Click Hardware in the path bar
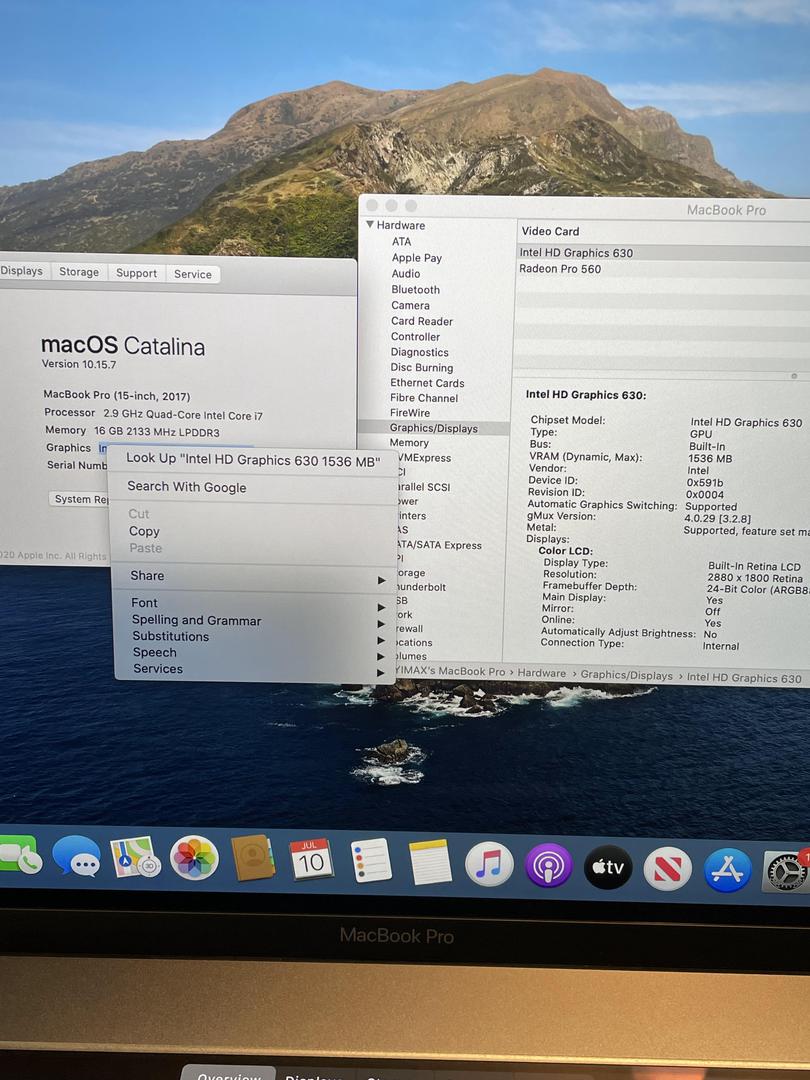 click(x=541, y=674)
